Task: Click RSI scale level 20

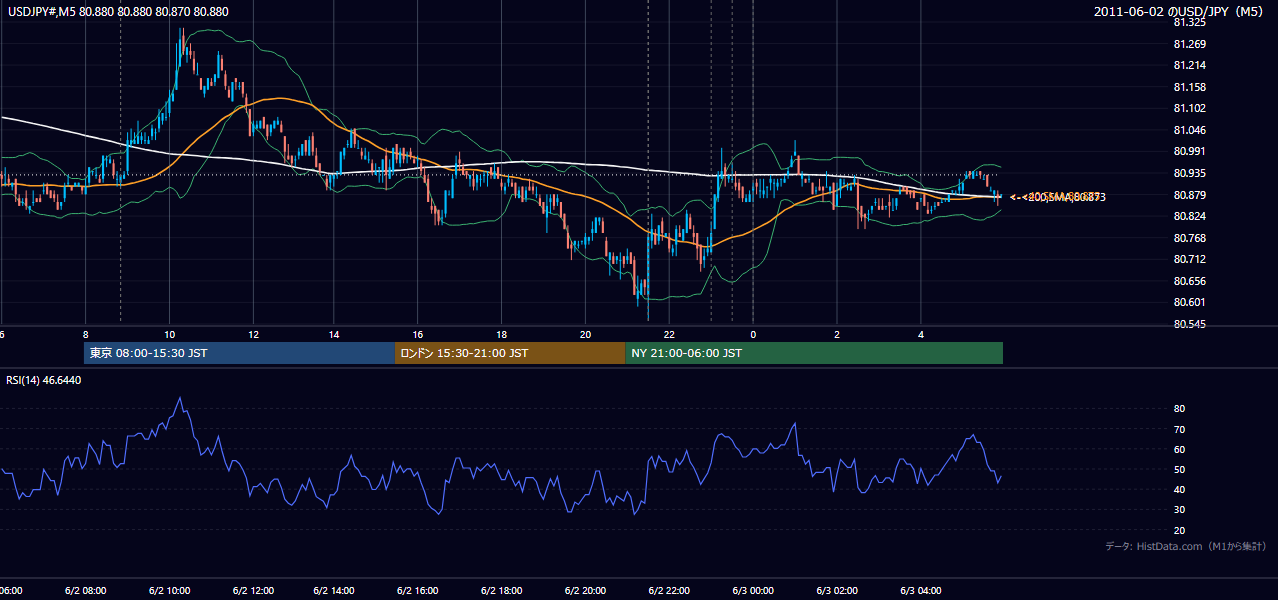Action: click(x=1179, y=530)
